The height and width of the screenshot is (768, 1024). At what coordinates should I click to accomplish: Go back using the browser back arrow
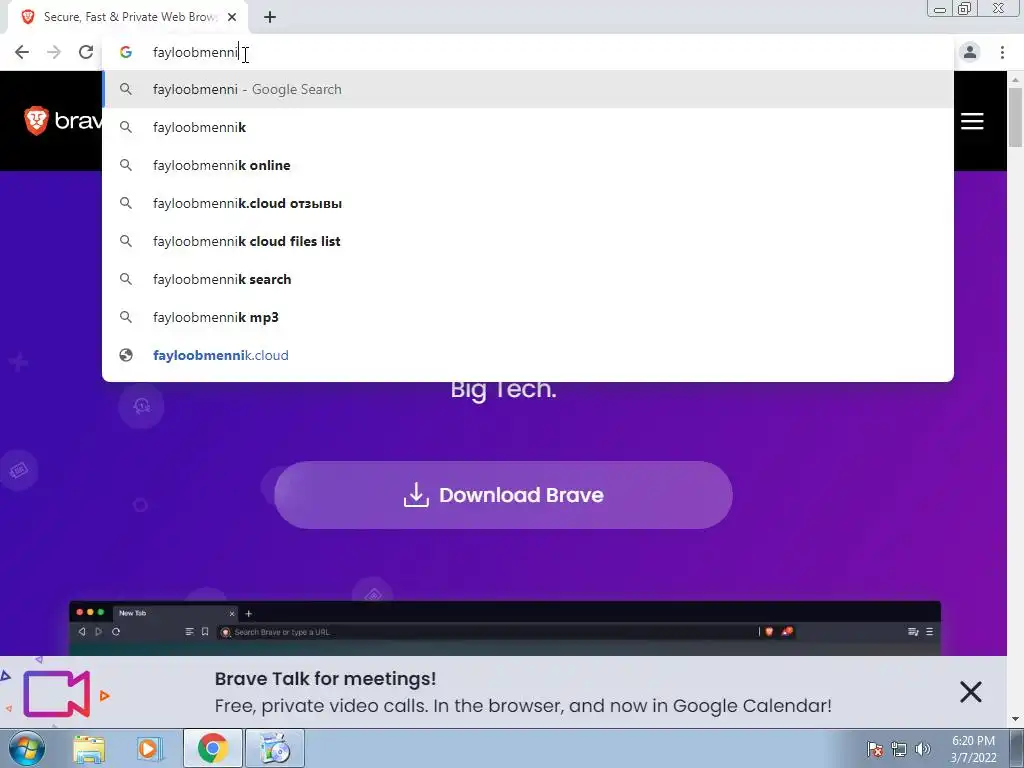(22, 52)
